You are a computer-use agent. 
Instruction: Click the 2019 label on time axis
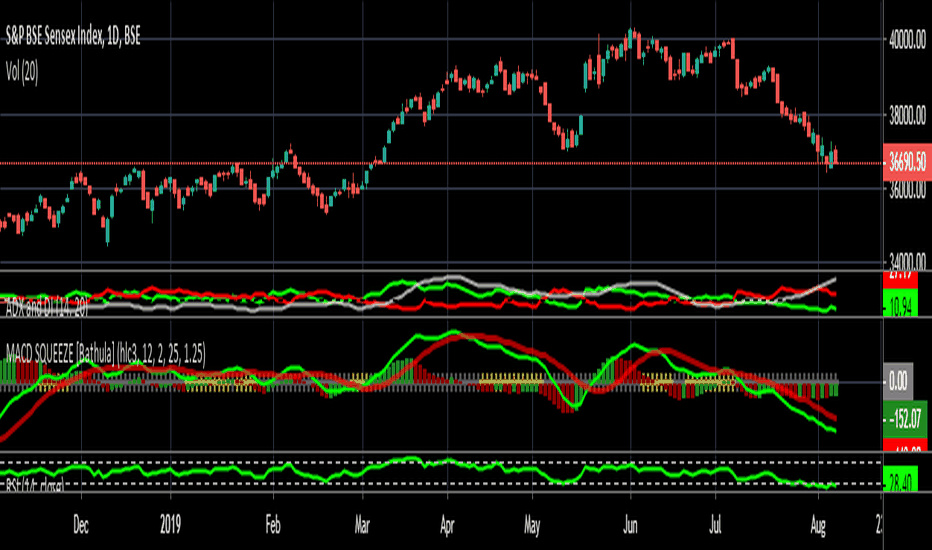[x=171, y=524]
